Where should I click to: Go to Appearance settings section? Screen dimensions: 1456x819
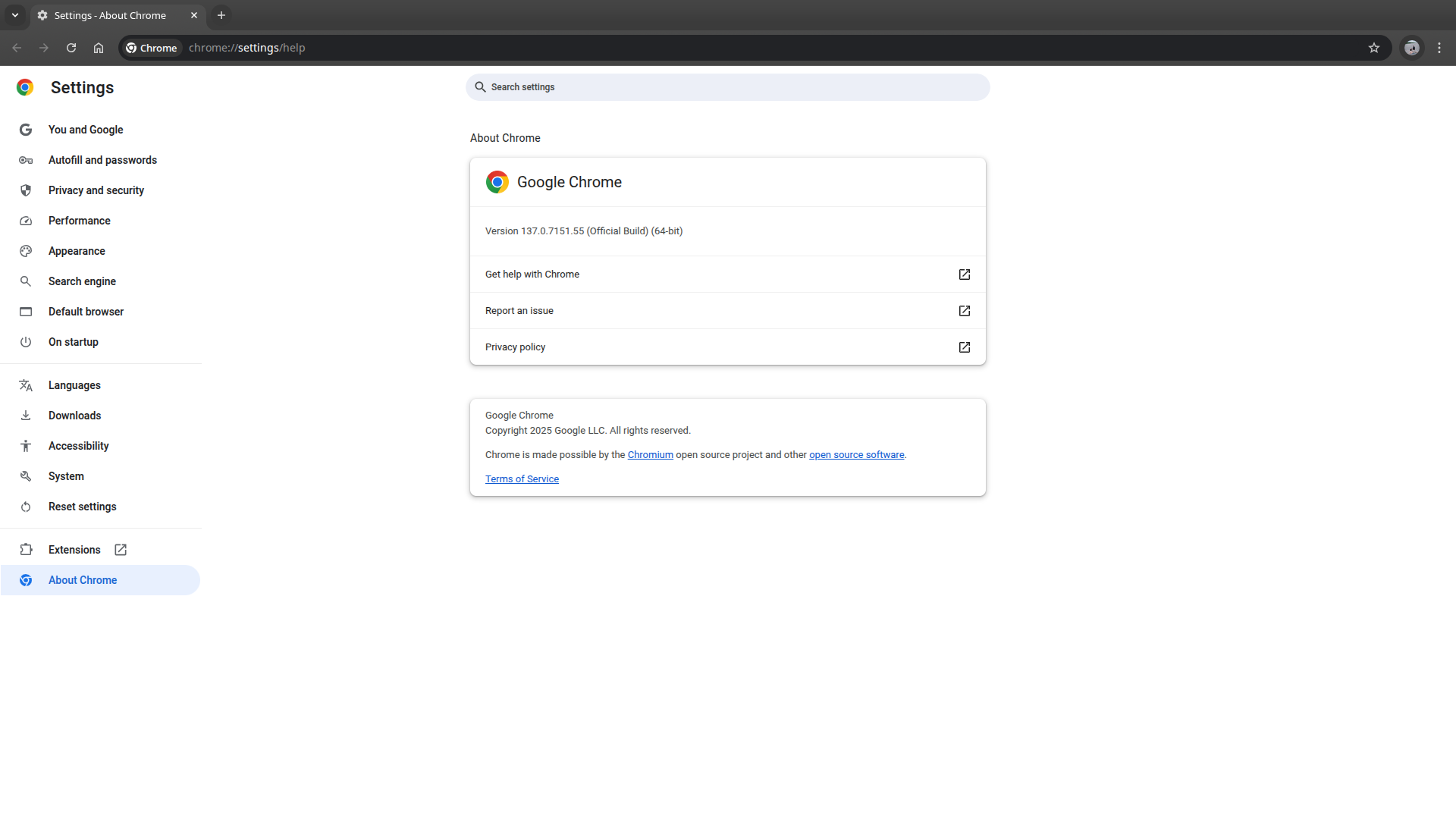tap(77, 251)
